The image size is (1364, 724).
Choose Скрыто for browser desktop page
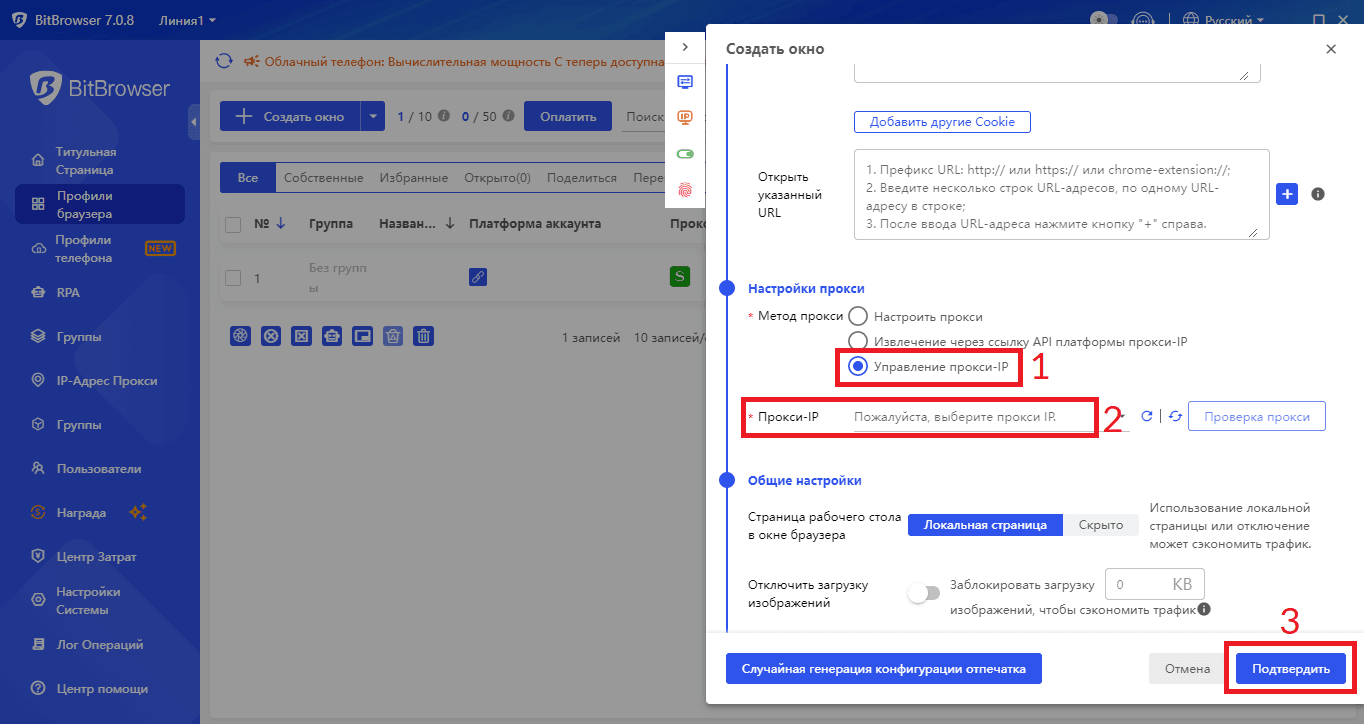click(x=1100, y=525)
